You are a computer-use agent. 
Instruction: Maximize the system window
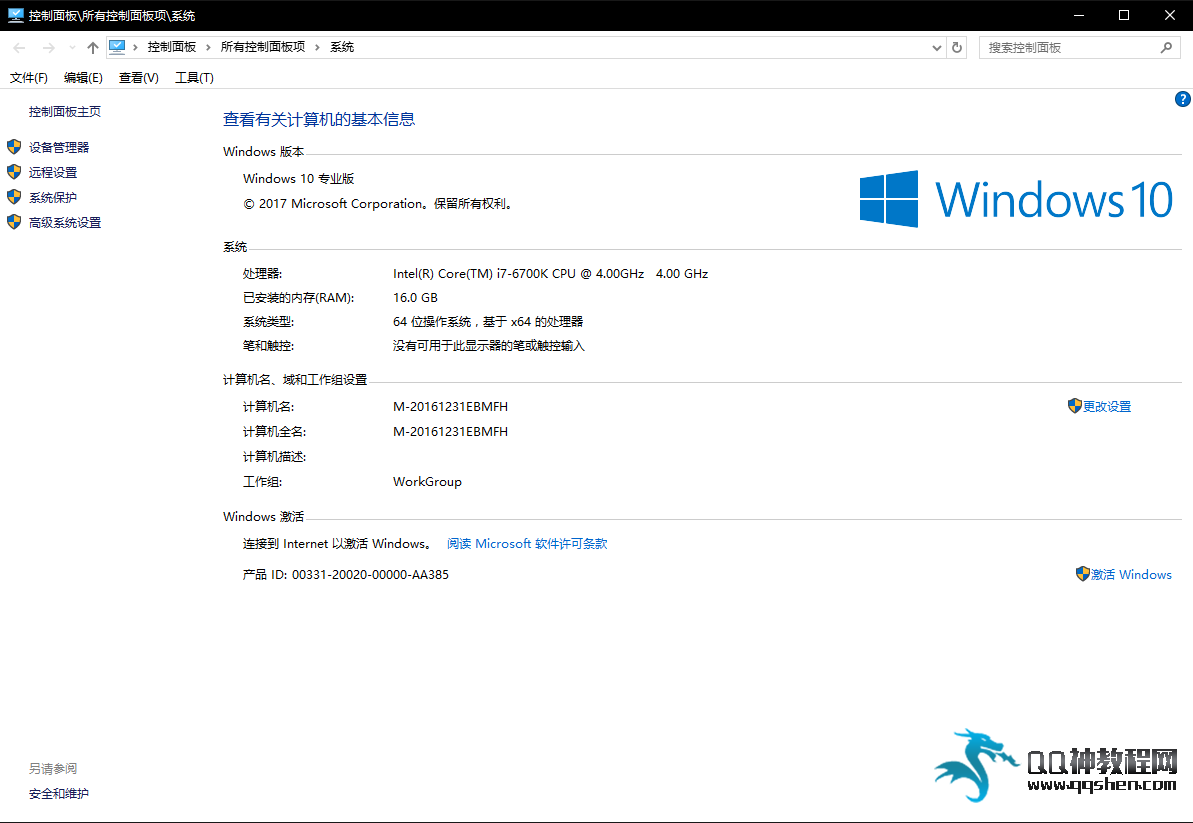click(x=1124, y=15)
